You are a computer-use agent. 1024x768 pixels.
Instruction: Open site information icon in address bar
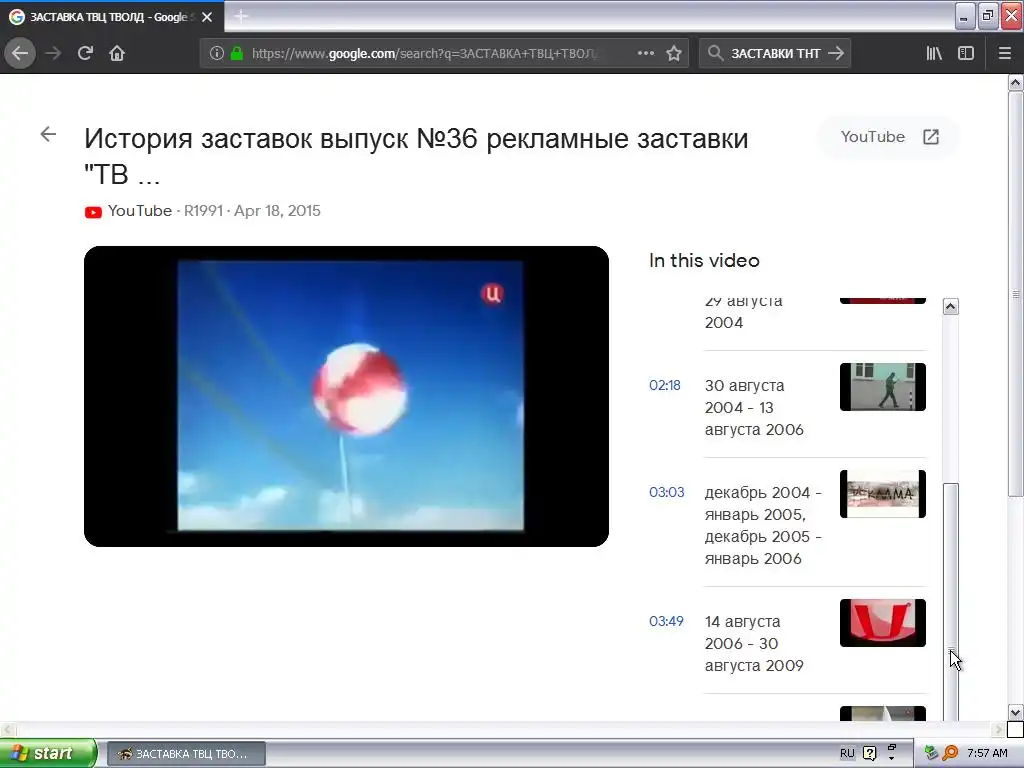216,54
